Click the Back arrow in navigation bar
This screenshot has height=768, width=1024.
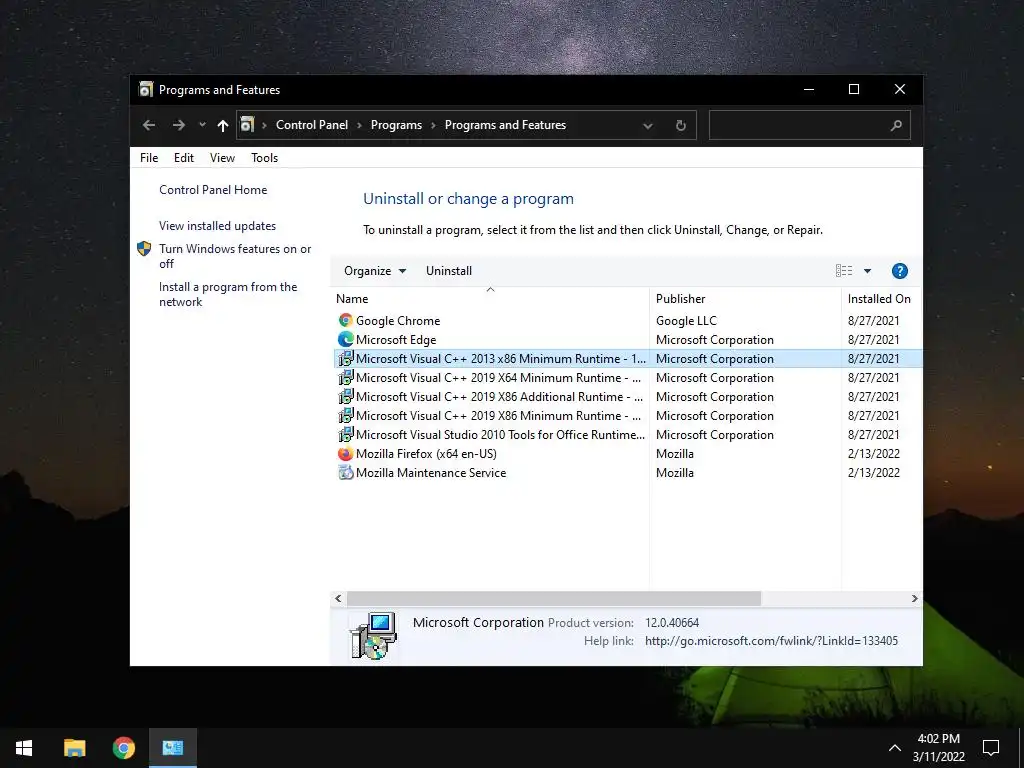149,125
